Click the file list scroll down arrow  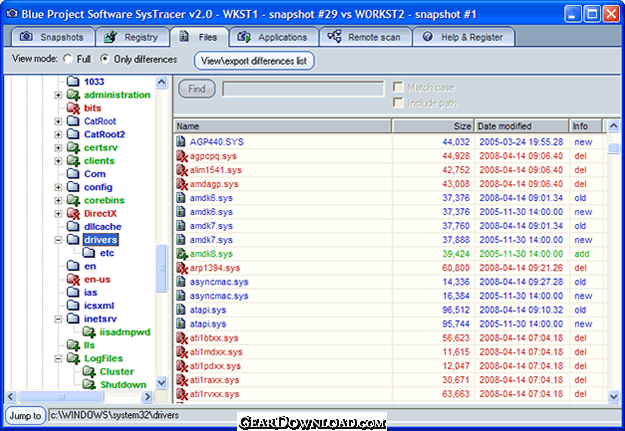pos(613,396)
